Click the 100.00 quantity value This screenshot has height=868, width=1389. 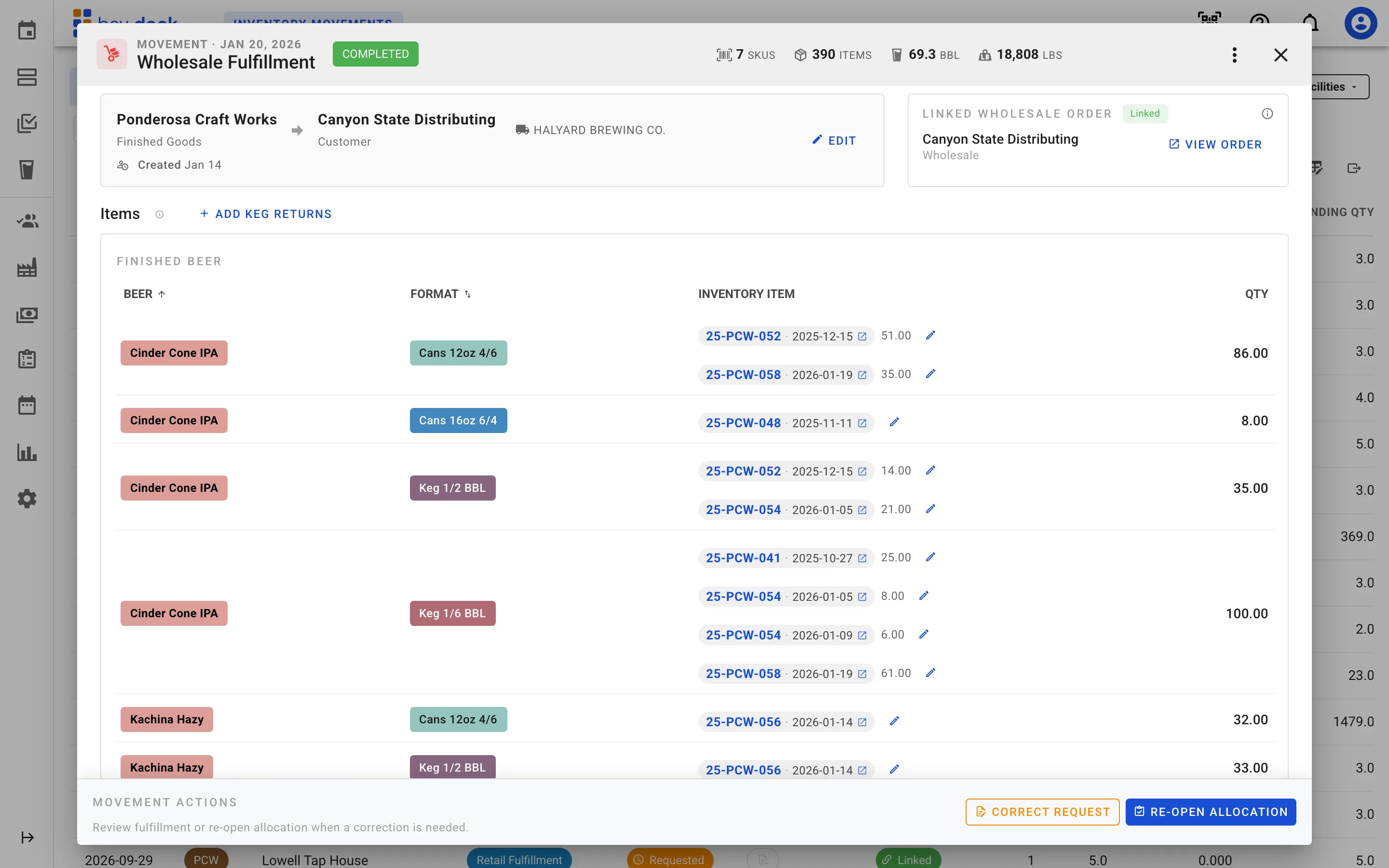[x=1247, y=613]
